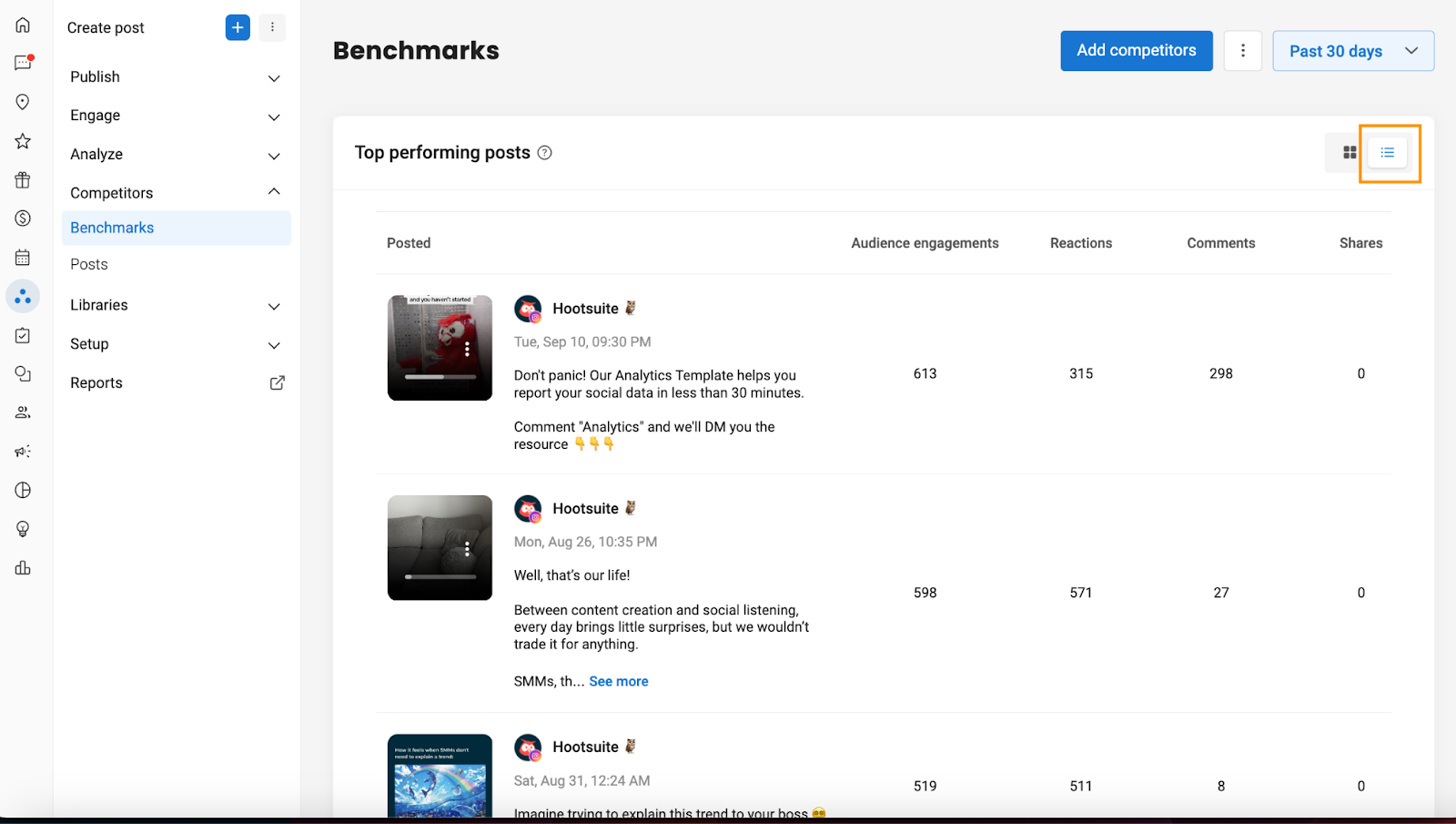Screen dimensions: 1456x824
Task: Open the Sep 10 post thumbnail
Action: point(440,348)
